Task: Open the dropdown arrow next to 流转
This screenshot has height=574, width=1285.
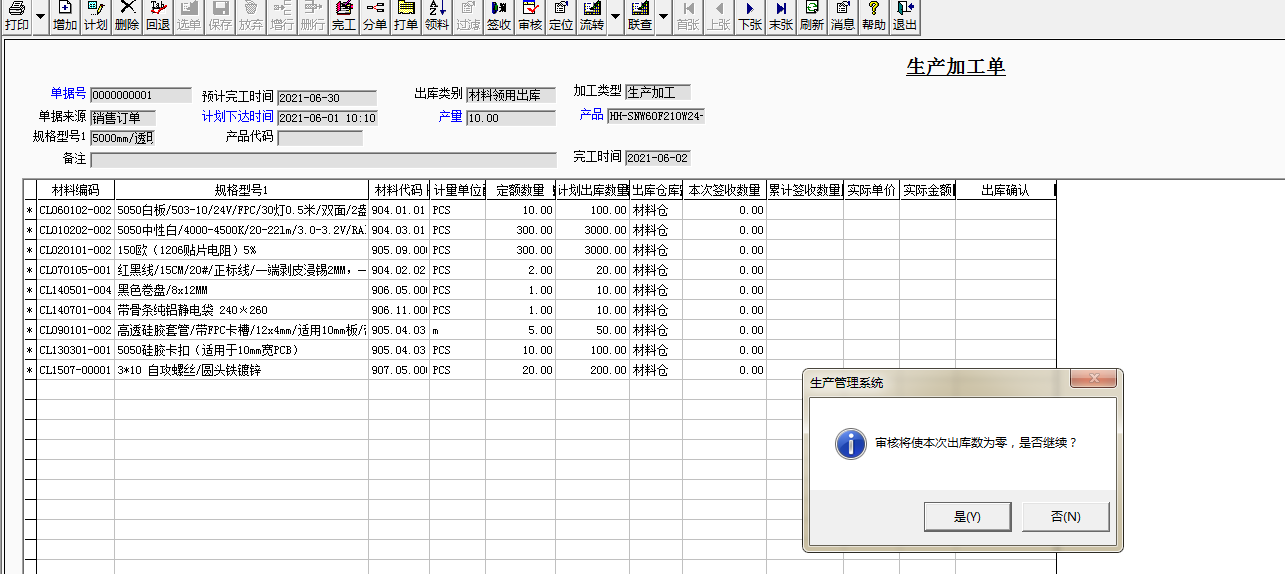Action: pyautogui.click(x=614, y=16)
